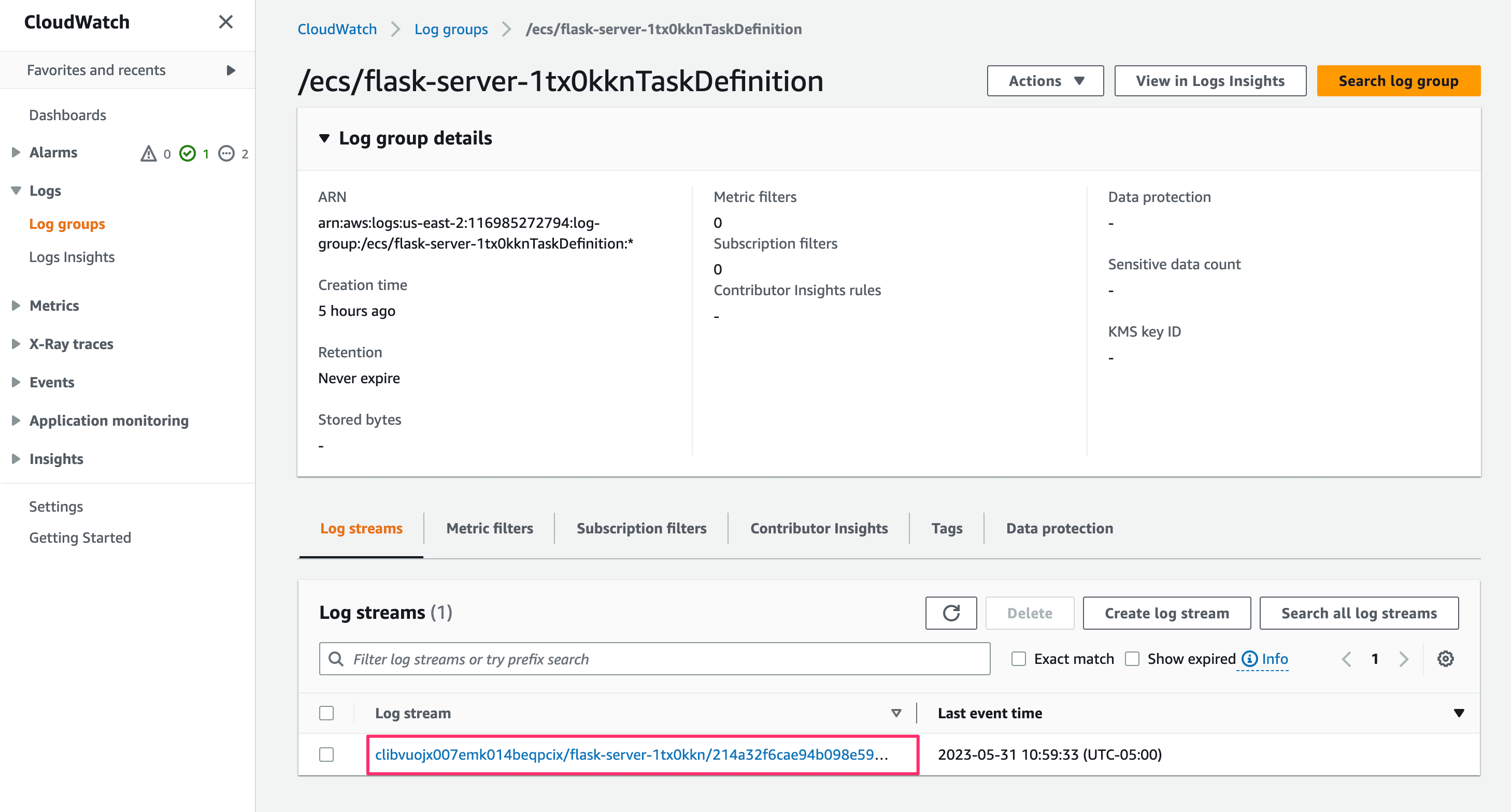Open Log groups in sidebar

67,224
